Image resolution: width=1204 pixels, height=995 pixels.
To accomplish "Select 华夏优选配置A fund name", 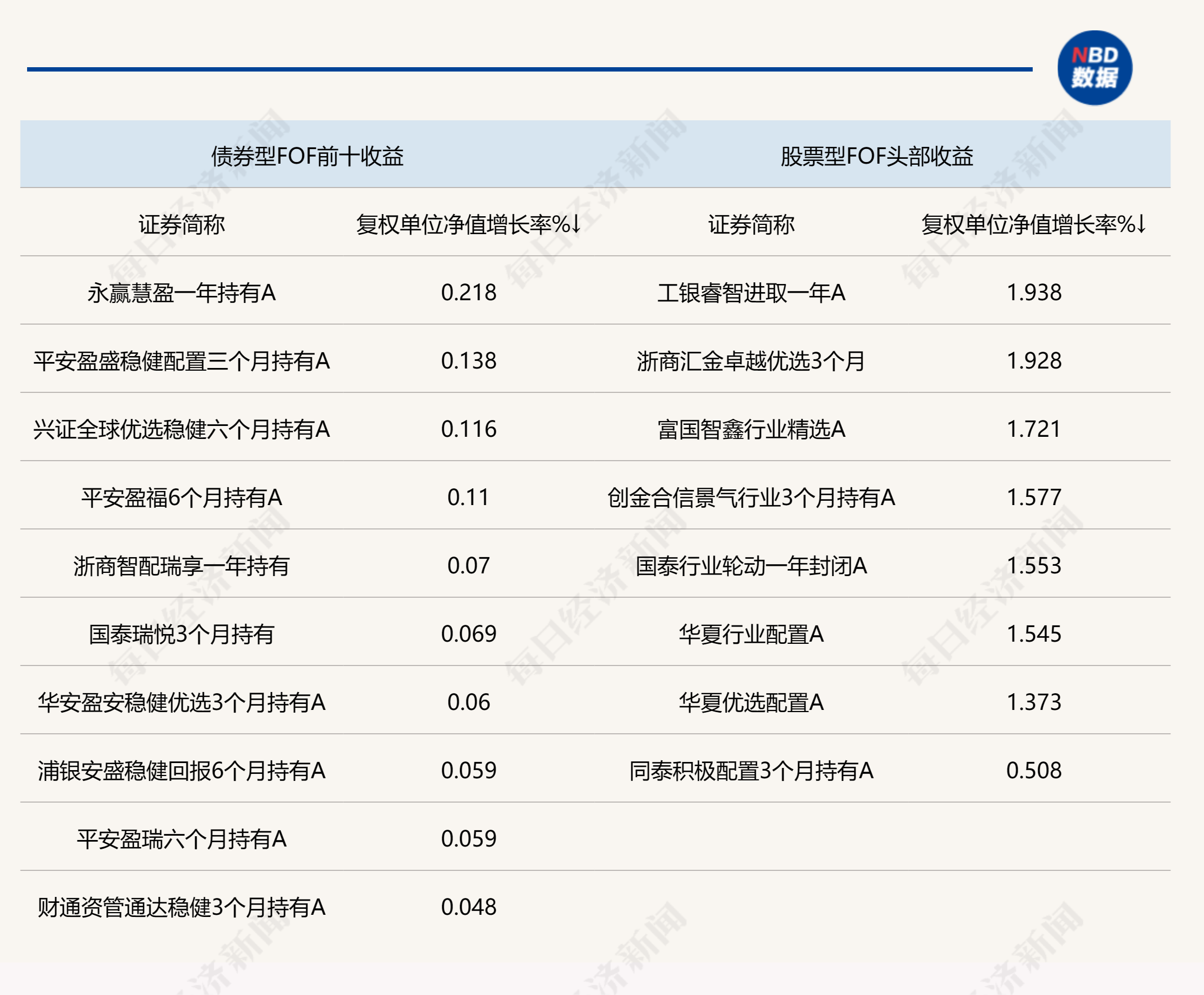I will tap(752, 702).
